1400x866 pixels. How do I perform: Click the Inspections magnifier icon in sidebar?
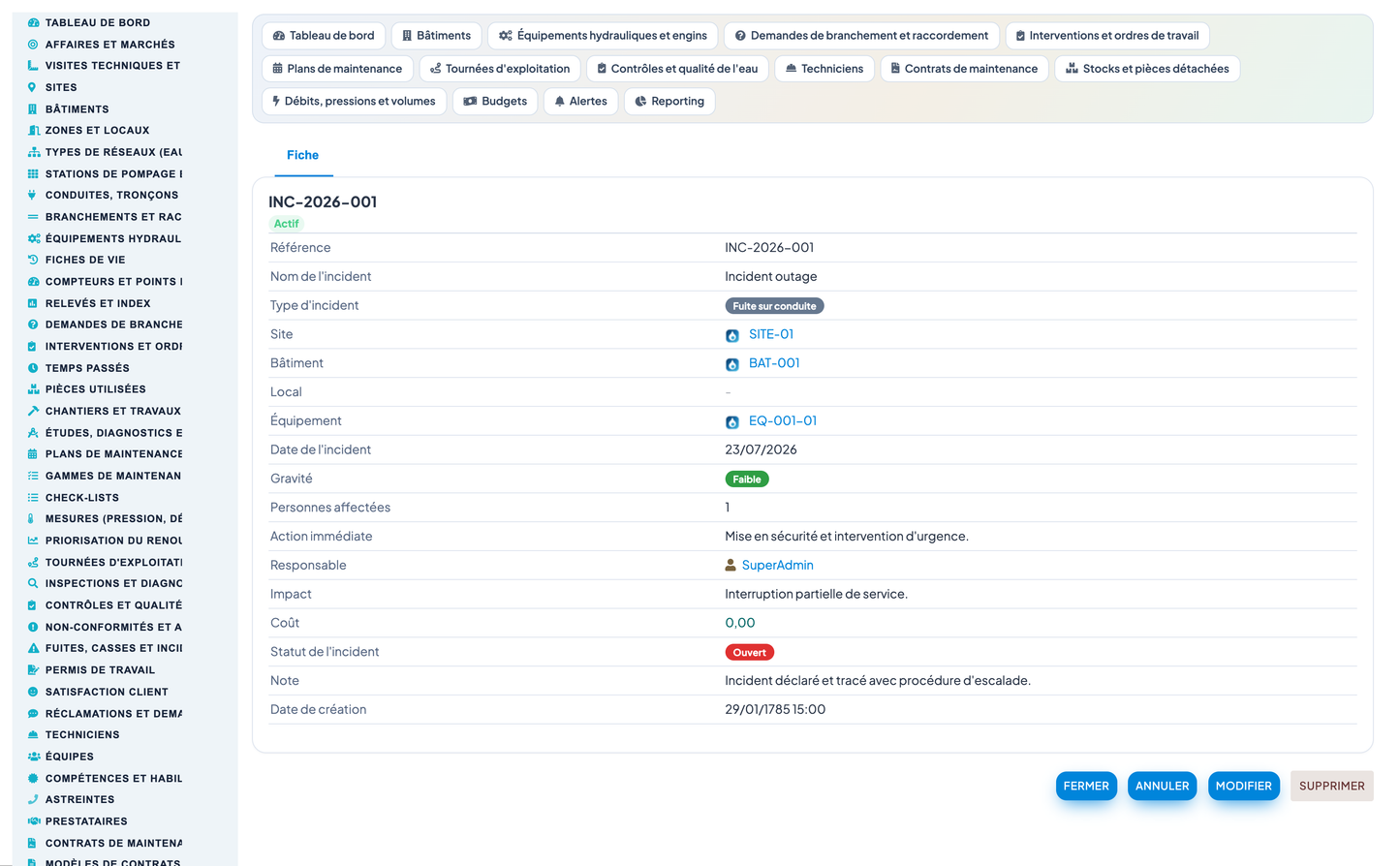coord(33,583)
